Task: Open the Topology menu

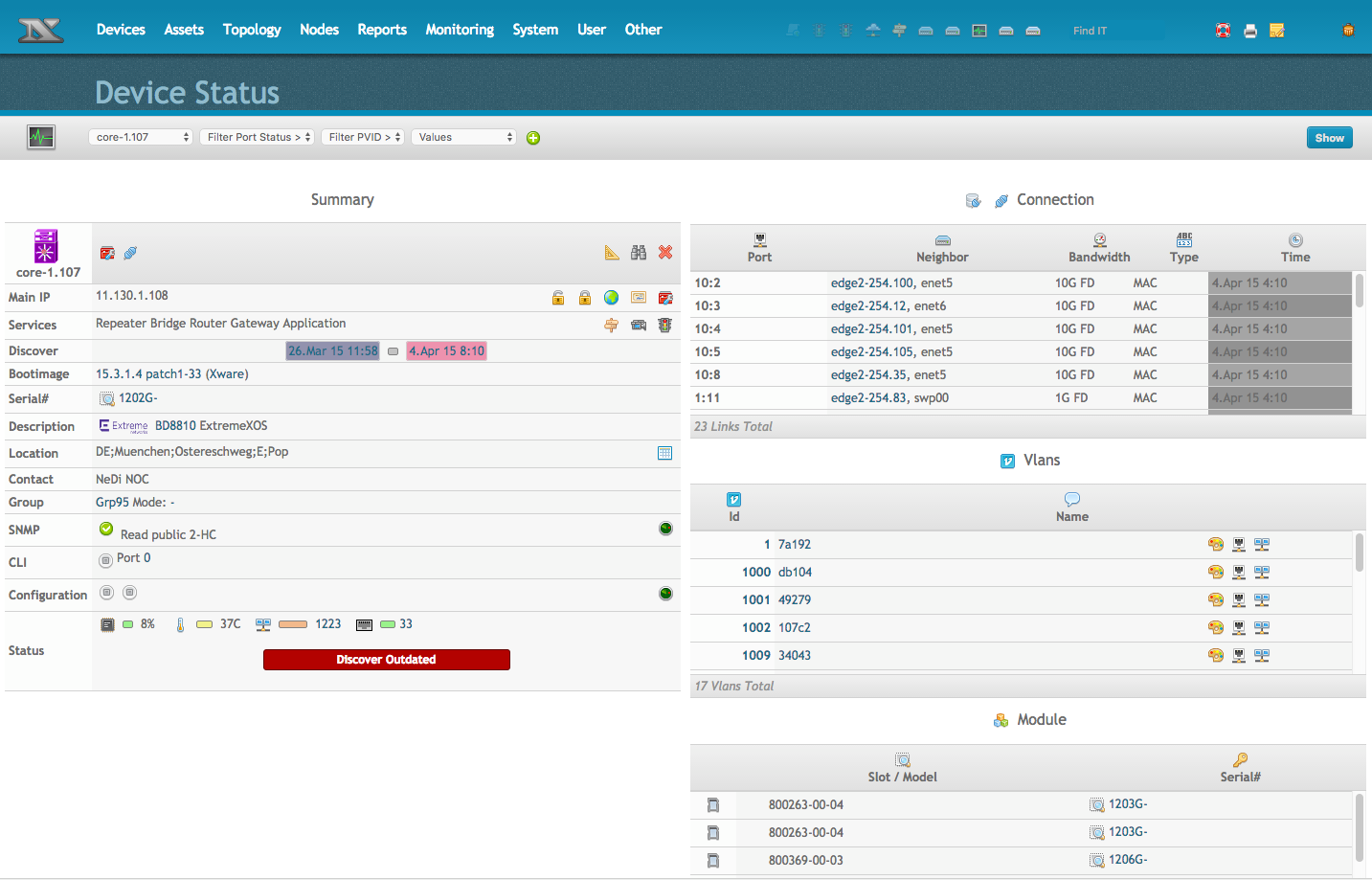Action: 252,30
